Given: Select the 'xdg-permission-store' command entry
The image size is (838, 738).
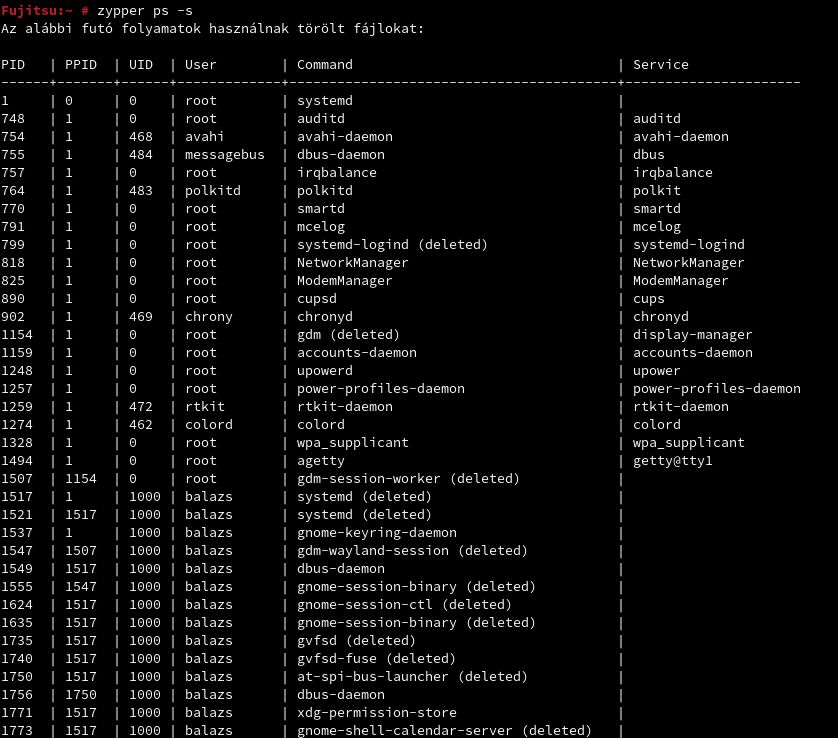Looking at the screenshot, I should click(x=377, y=712).
